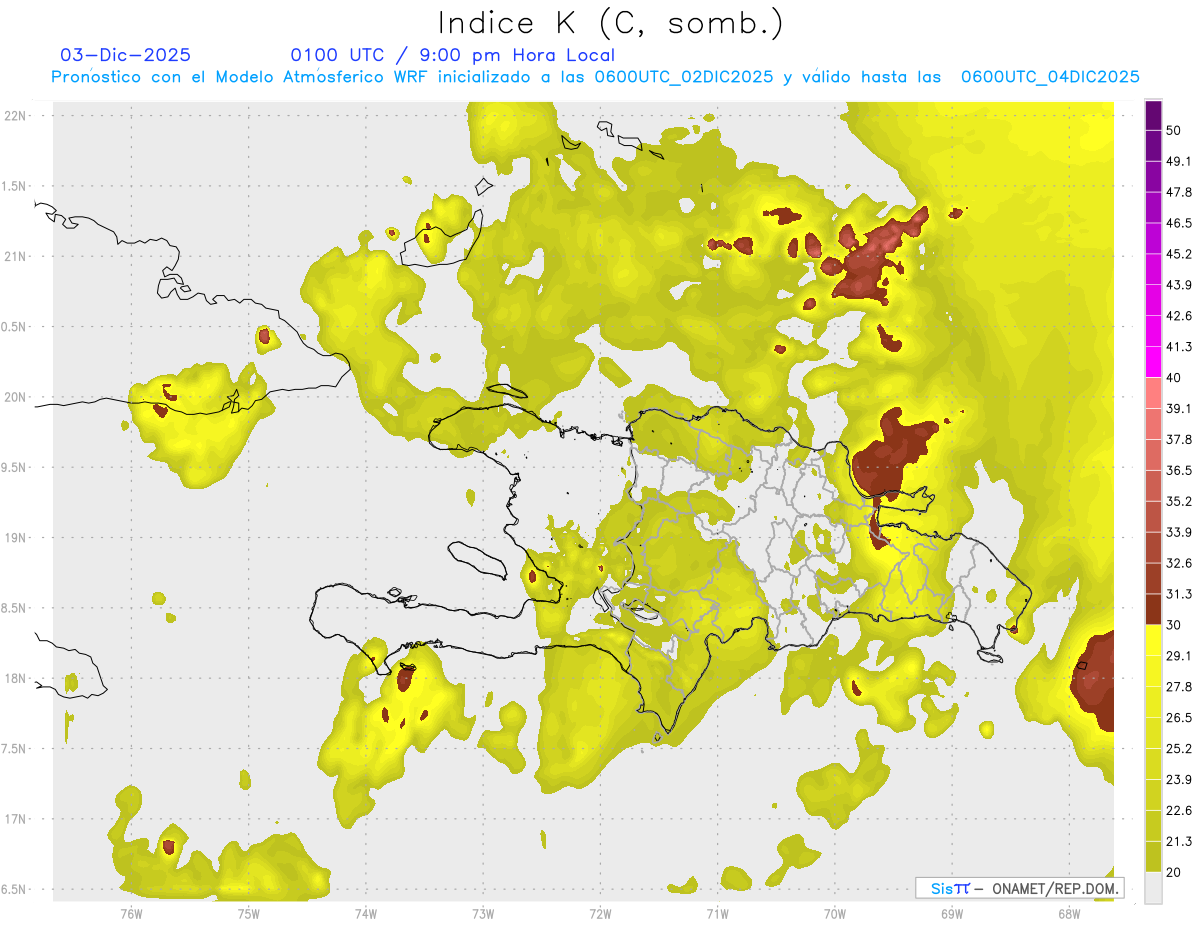1200x927 pixels.
Task: Click the legend value "45.2"
Action: pos(1179,254)
